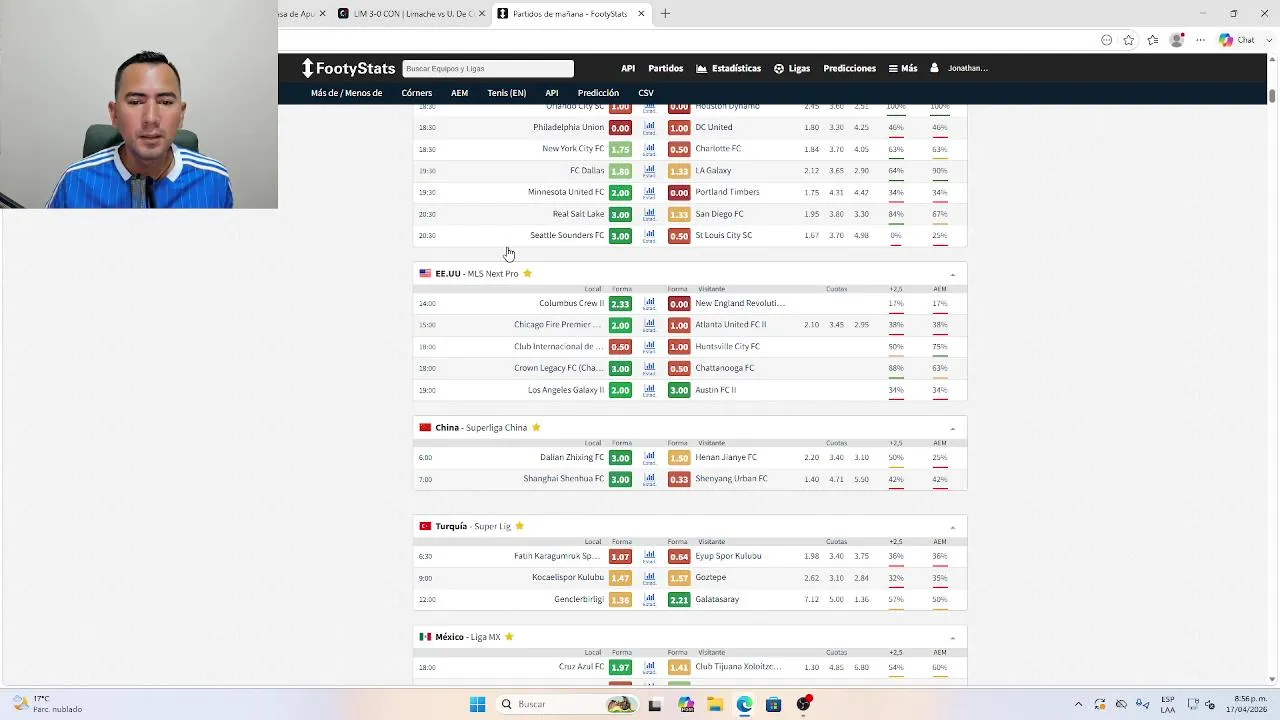This screenshot has width=1280, height=720.
Task: Open stats icon for Eyup Spor Kulubu match
Action: [649, 557]
